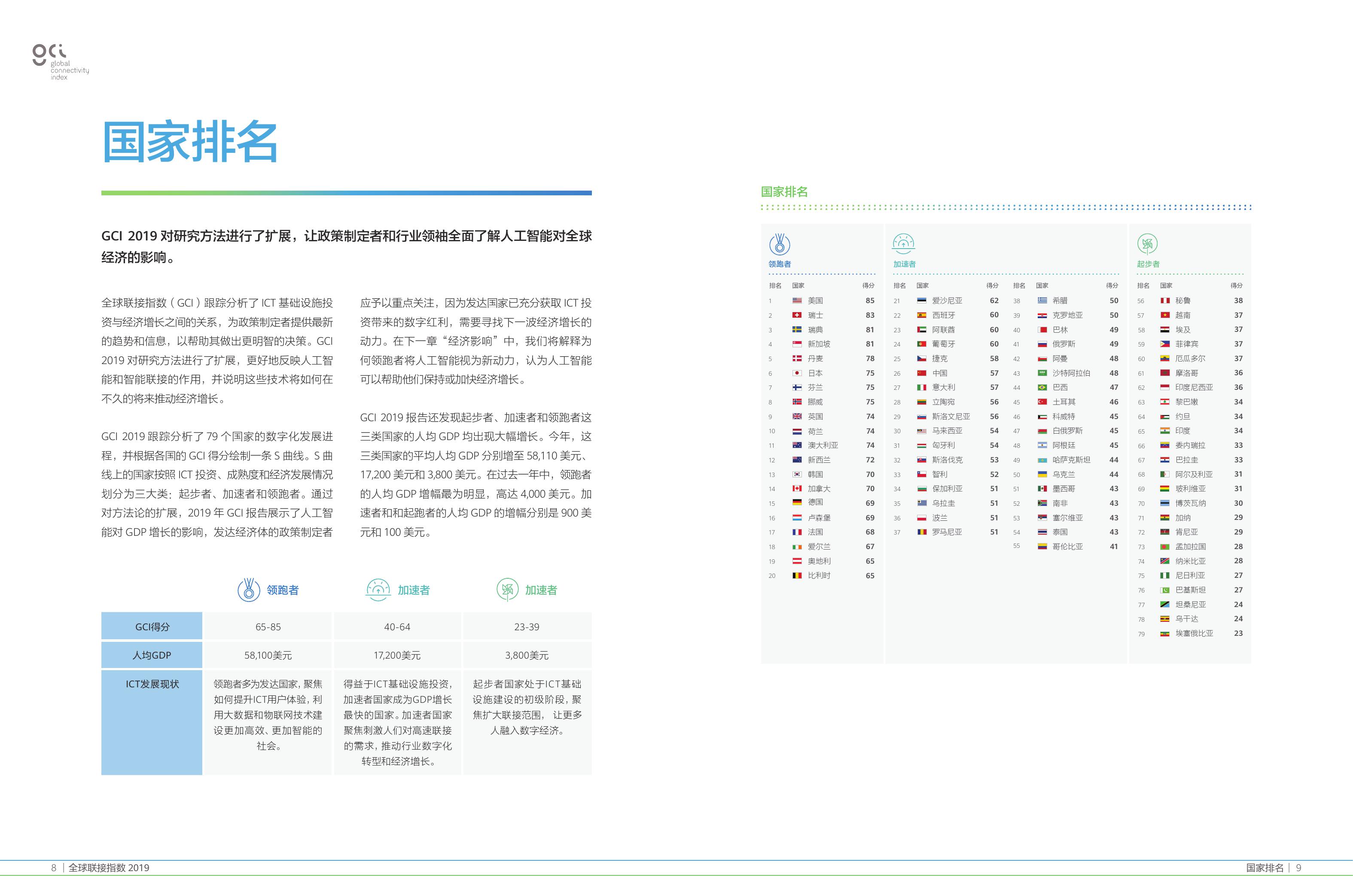Click the GCI得分 row header cell
This screenshot has height=896, width=1353.
[x=152, y=626]
